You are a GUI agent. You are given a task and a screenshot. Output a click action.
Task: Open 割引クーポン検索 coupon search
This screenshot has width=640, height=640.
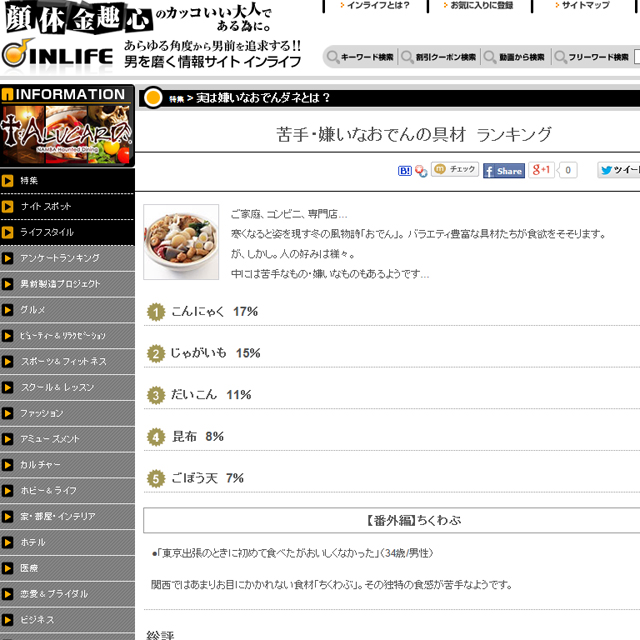(439, 57)
